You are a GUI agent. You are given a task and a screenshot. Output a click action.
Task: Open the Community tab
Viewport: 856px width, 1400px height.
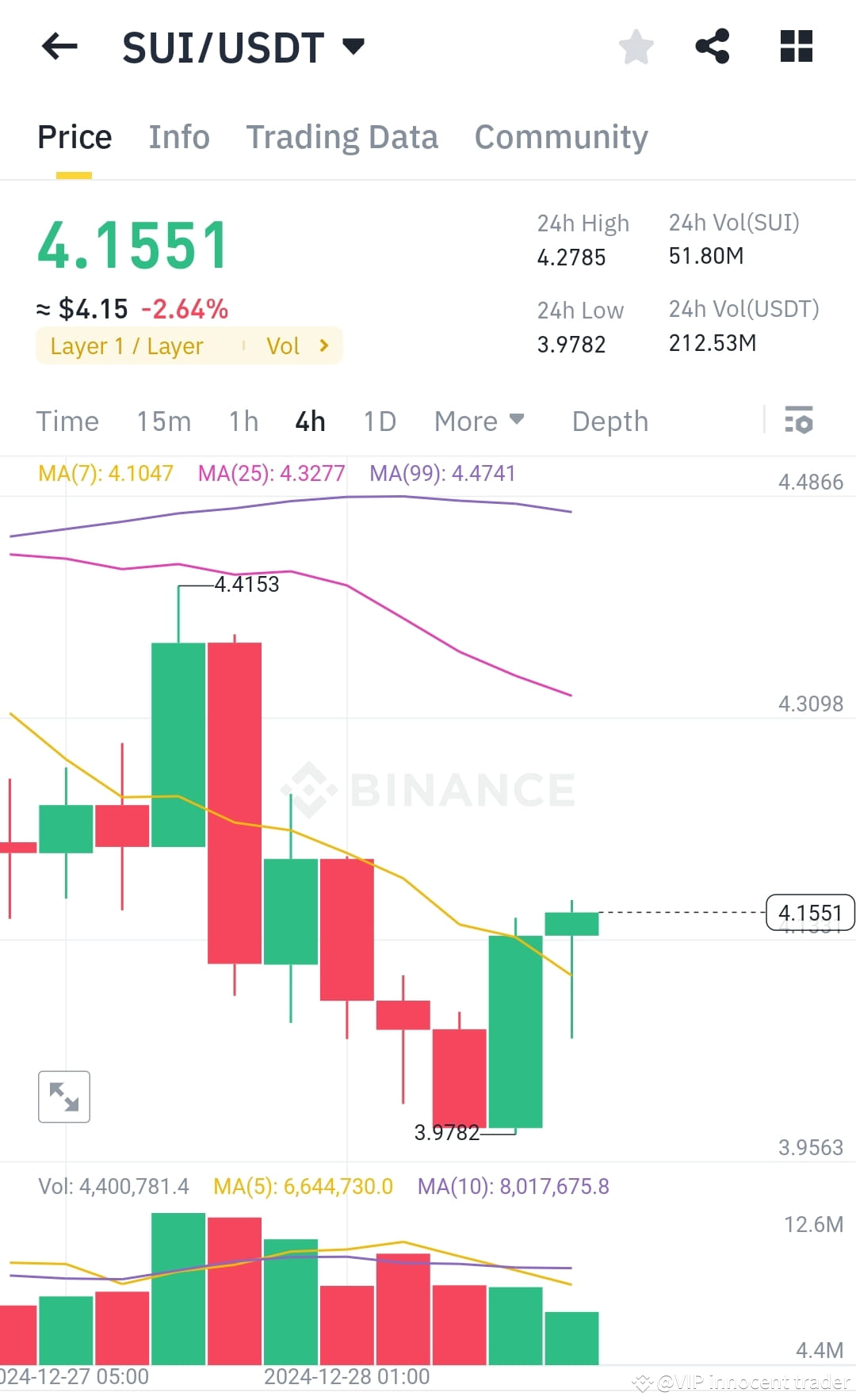560,136
